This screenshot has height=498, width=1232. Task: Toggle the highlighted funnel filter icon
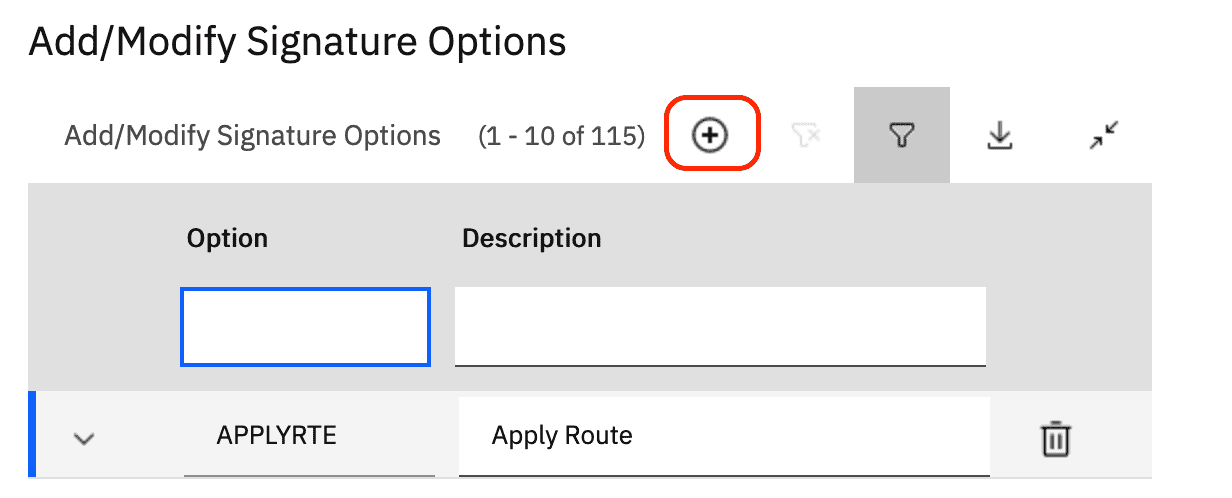pyautogui.click(x=902, y=136)
